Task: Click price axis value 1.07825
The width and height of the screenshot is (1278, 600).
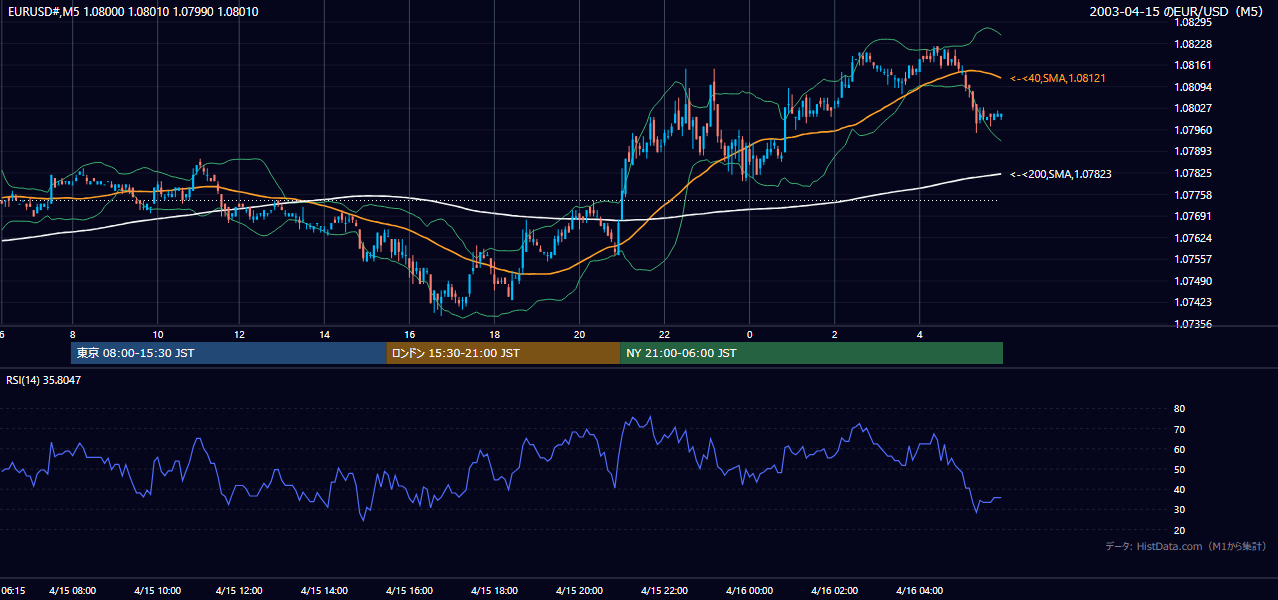Action: (1193, 173)
